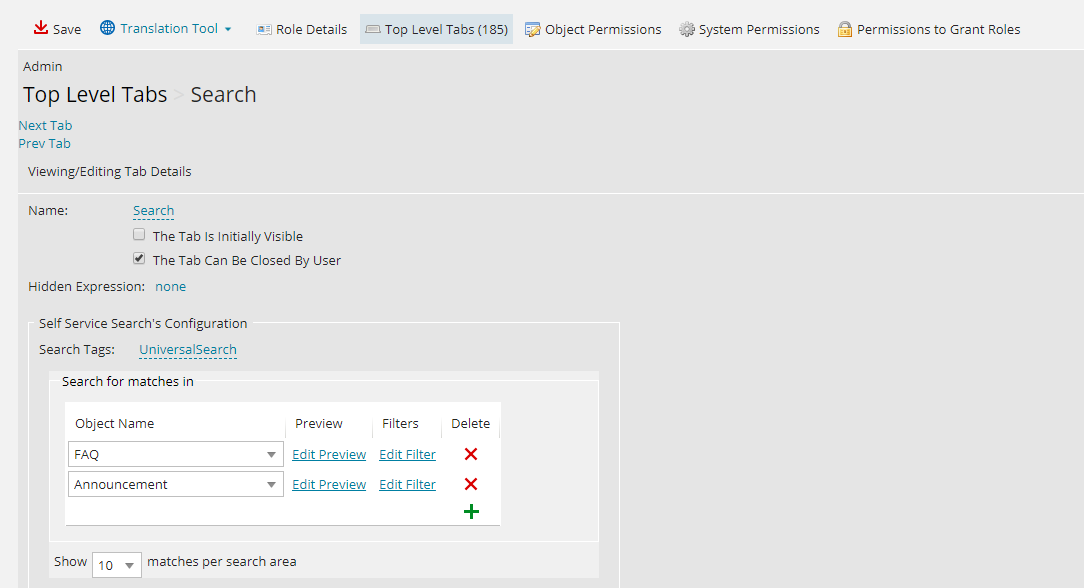1084x588 pixels.
Task: Edit the UniversalSearch search tags
Action: (x=187, y=350)
